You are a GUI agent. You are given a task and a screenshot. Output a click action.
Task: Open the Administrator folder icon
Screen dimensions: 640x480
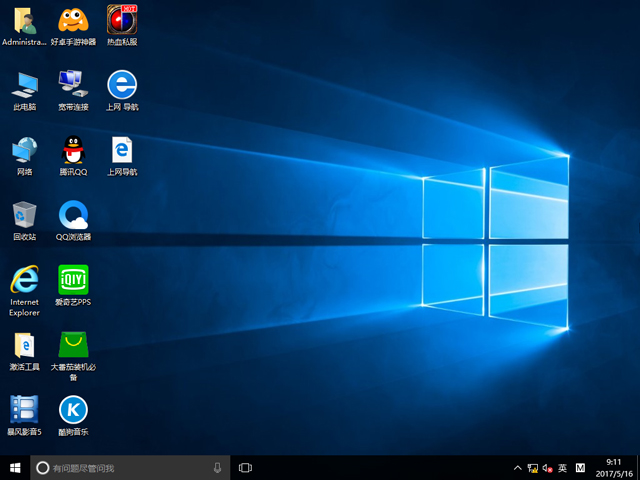[24, 20]
